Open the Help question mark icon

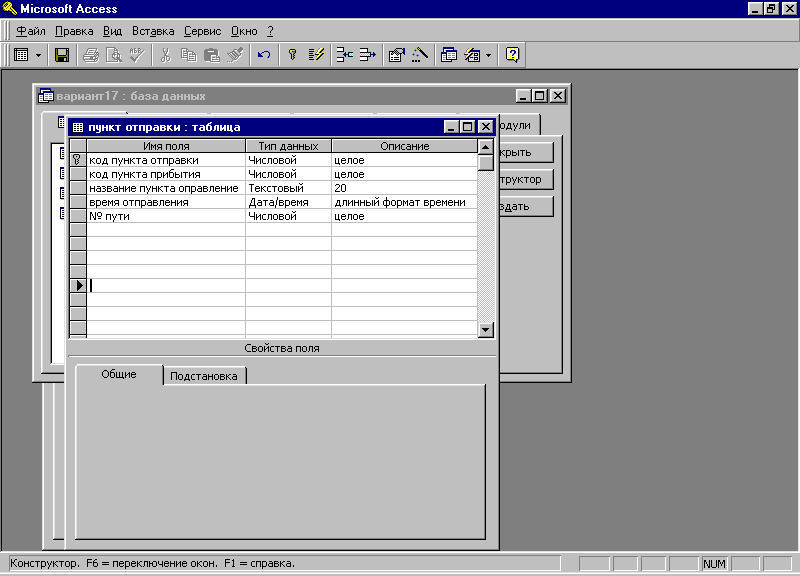click(512, 55)
